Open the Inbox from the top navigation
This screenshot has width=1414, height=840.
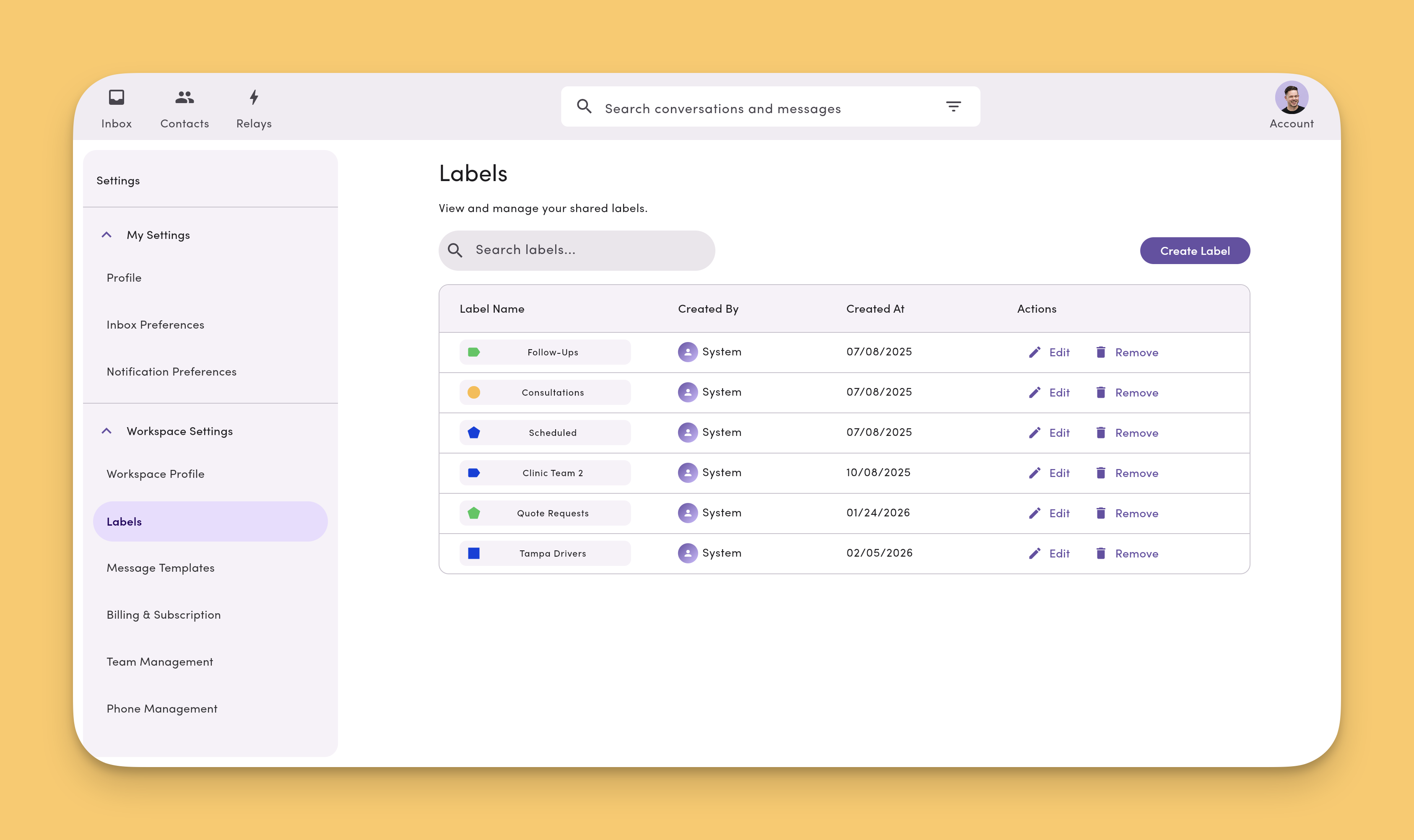coord(116,107)
